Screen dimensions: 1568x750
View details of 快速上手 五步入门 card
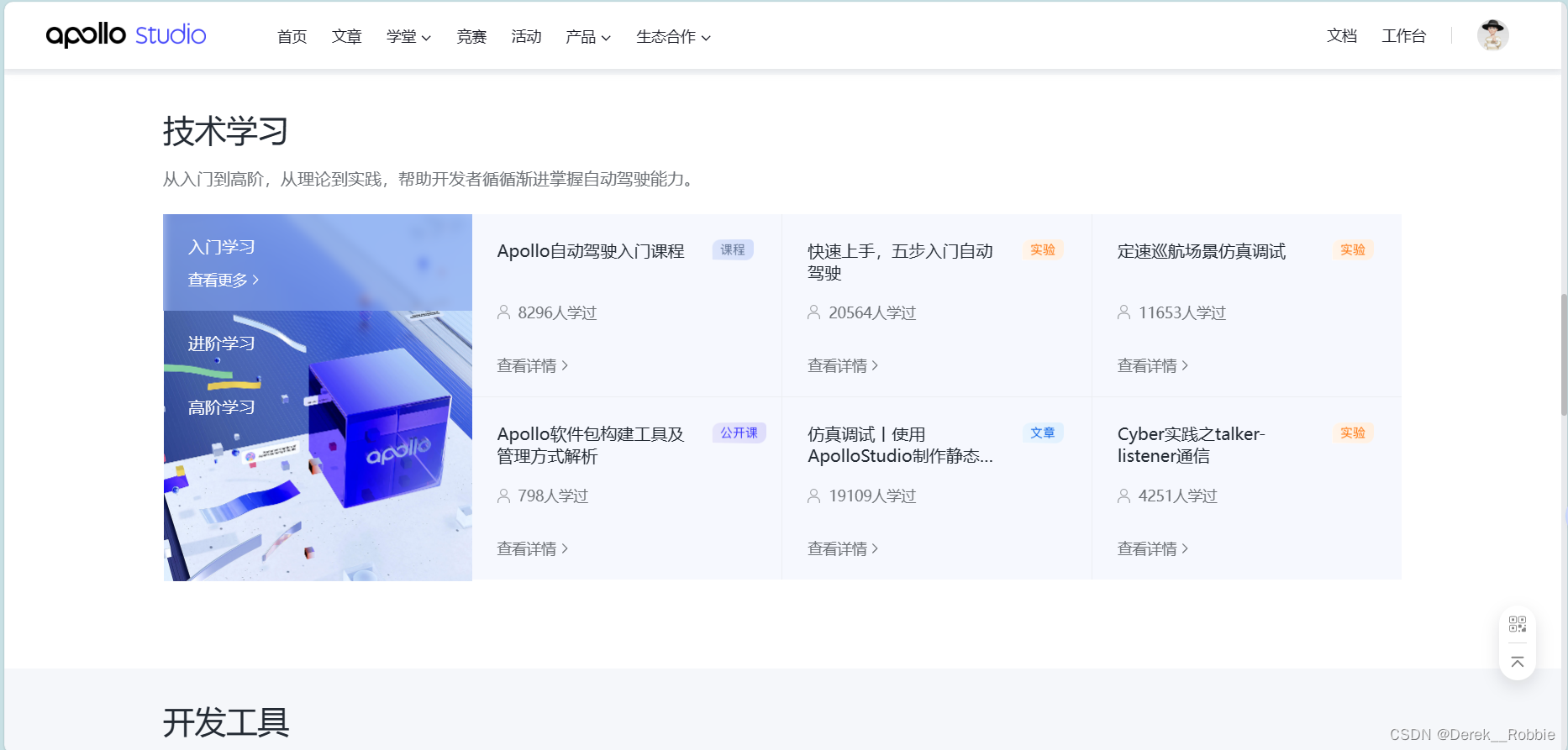pos(843,365)
